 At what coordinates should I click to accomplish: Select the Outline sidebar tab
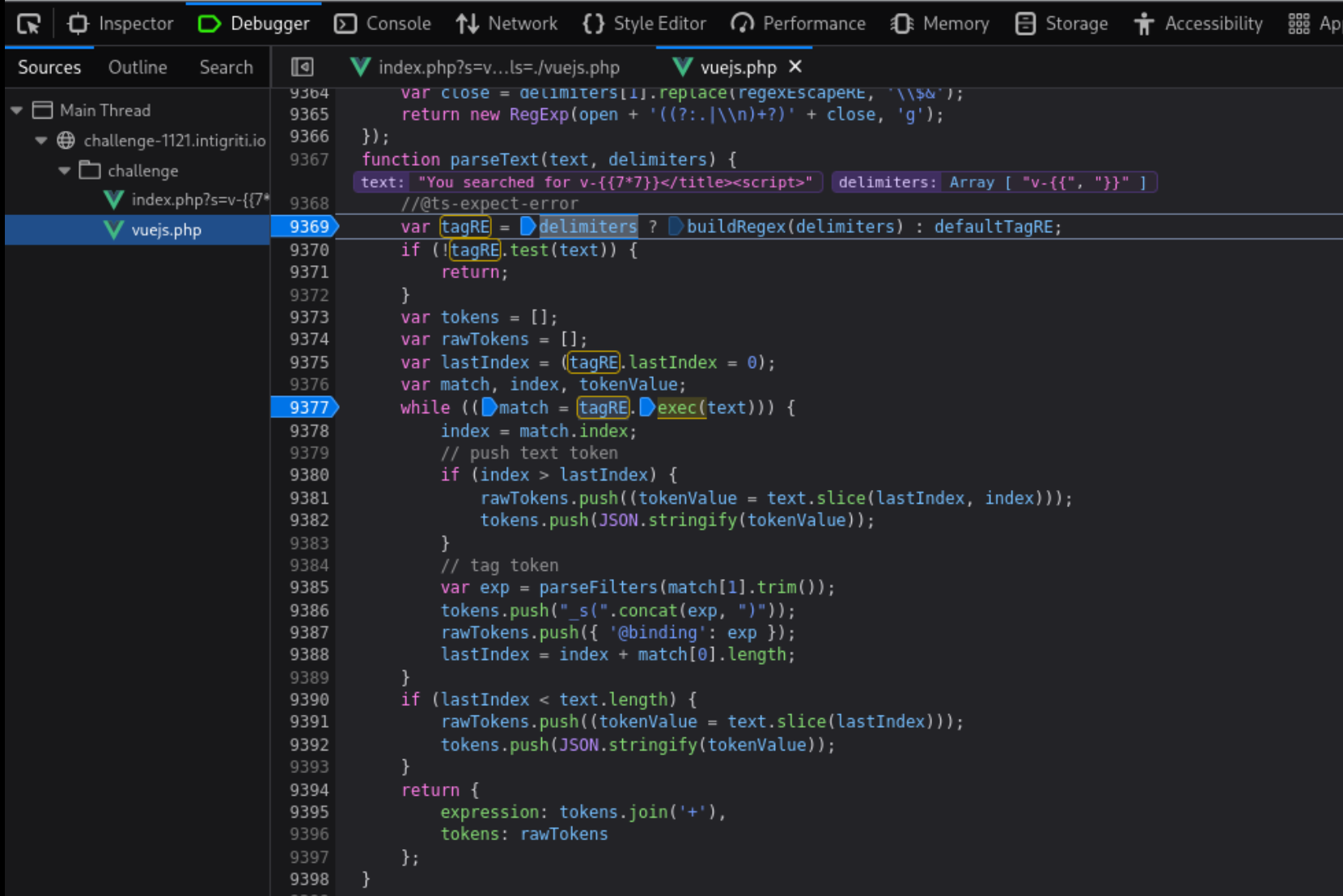pyautogui.click(x=138, y=67)
